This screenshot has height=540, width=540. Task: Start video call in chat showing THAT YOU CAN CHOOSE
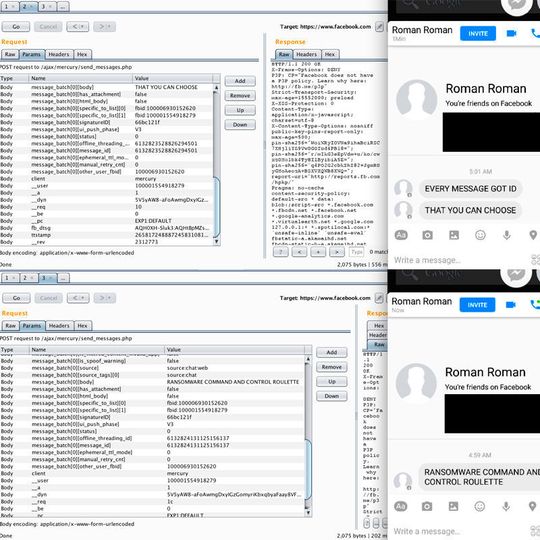point(511,33)
